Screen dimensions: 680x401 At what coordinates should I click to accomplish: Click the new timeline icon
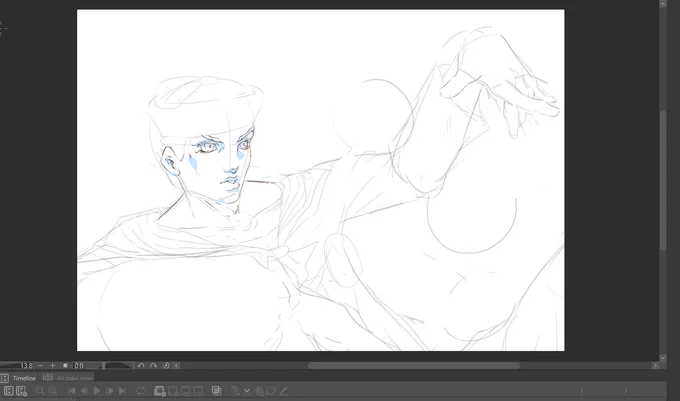tap(8, 391)
